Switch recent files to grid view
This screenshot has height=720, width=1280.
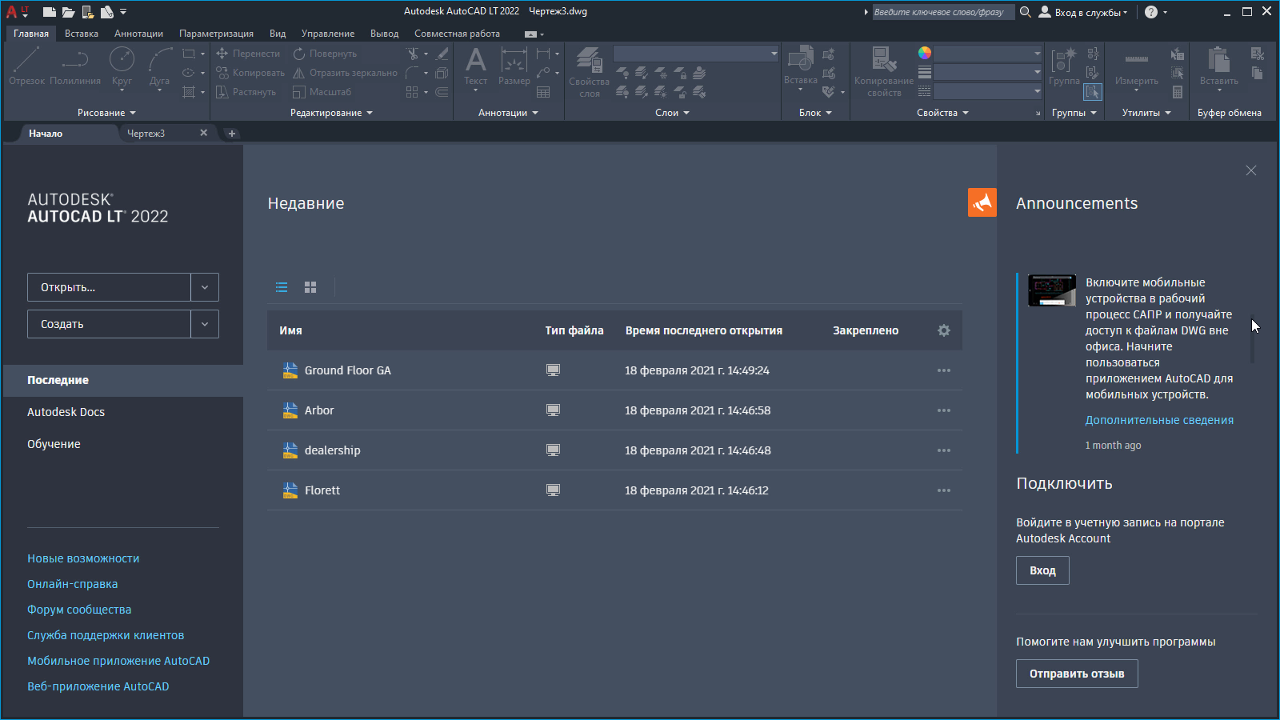311,287
